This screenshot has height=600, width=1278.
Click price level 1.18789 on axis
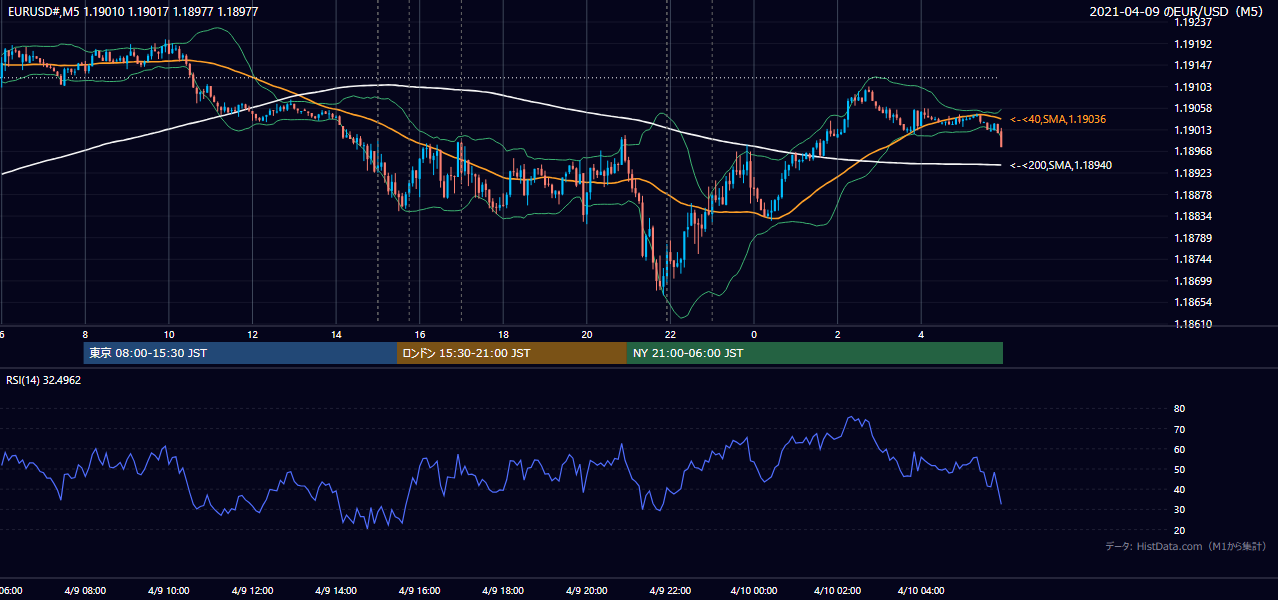click(x=1194, y=238)
